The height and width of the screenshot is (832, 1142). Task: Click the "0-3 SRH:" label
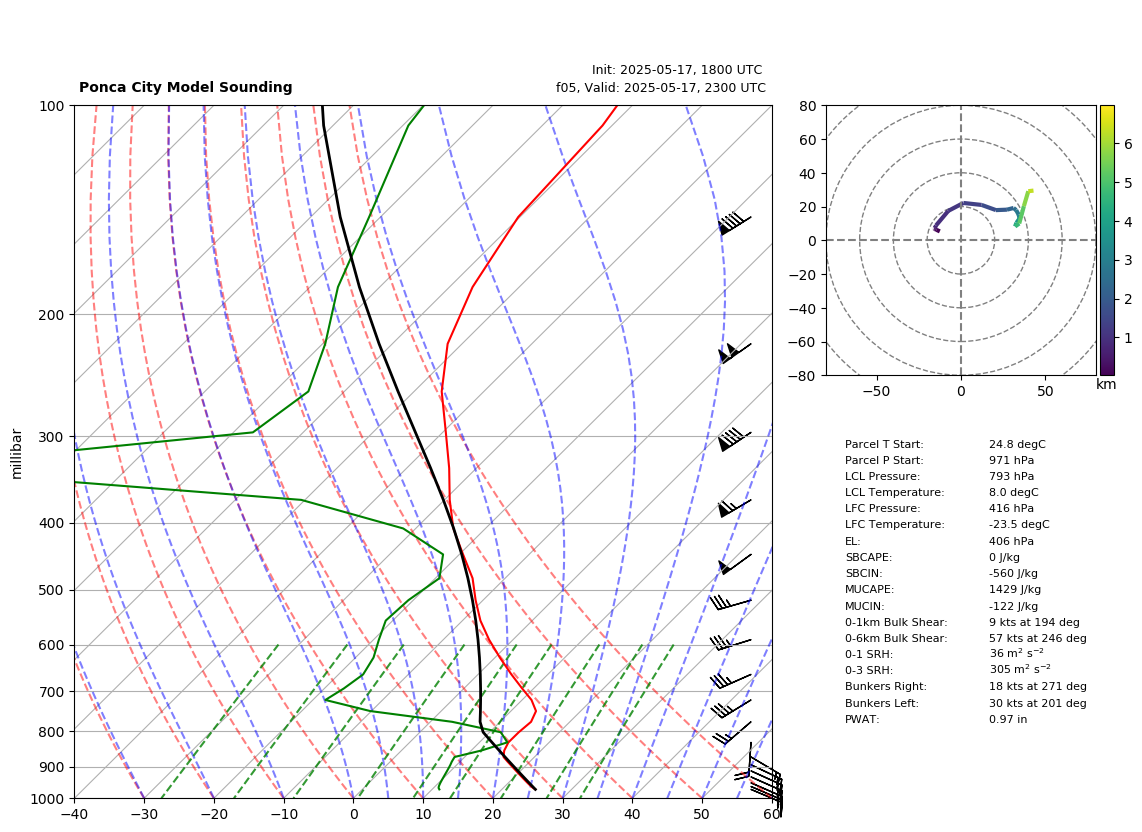(x=868, y=670)
